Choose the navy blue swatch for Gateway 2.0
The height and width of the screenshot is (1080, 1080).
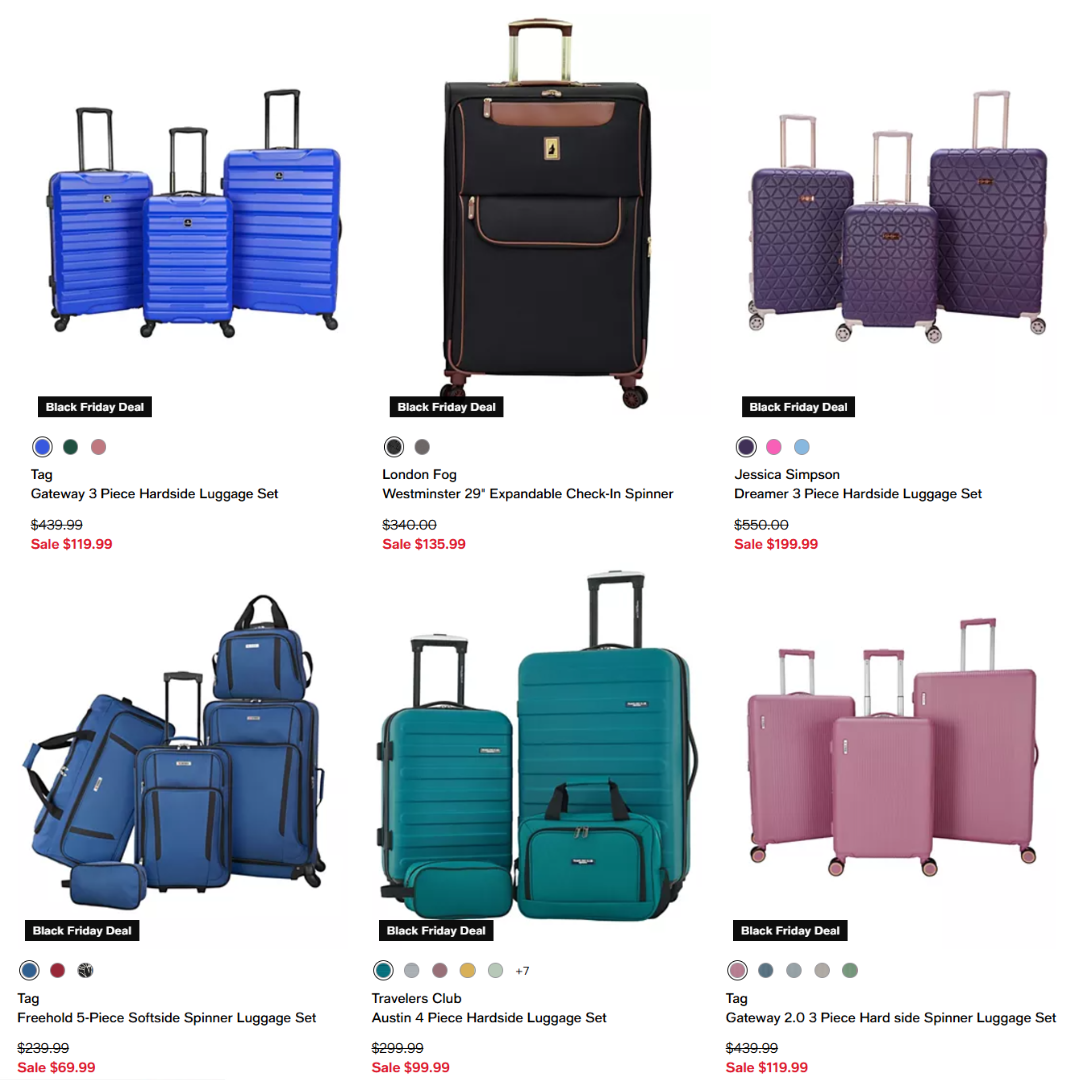pyautogui.click(x=766, y=970)
